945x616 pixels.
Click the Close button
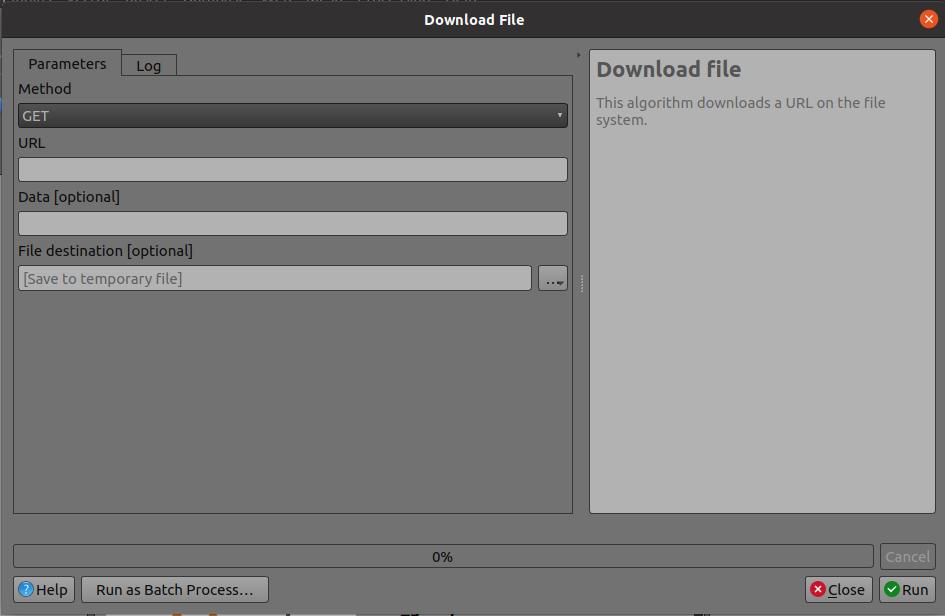[838, 589]
